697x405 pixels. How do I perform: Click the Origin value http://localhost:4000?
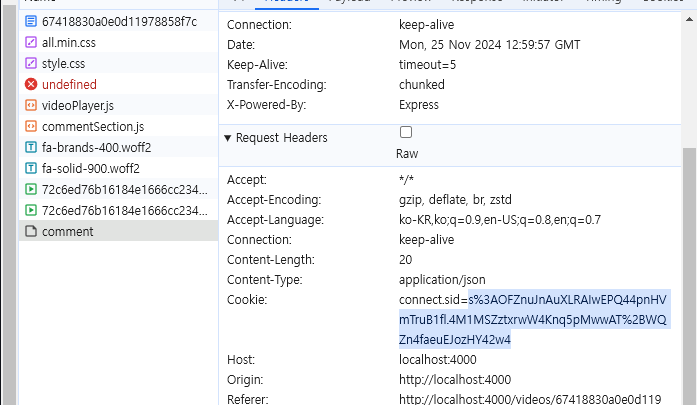click(x=455, y=380)
